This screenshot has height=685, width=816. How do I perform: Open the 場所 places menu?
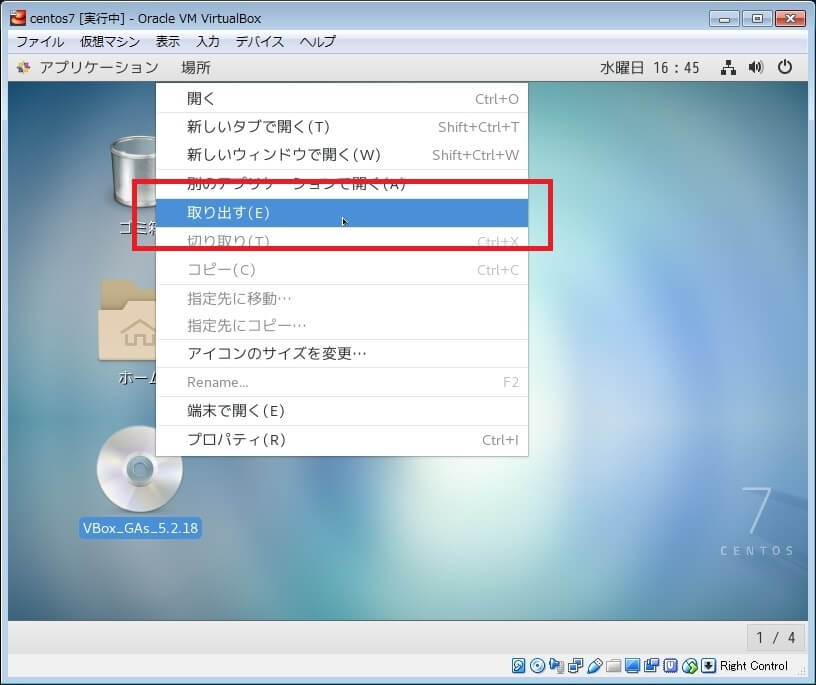[196, 68]
